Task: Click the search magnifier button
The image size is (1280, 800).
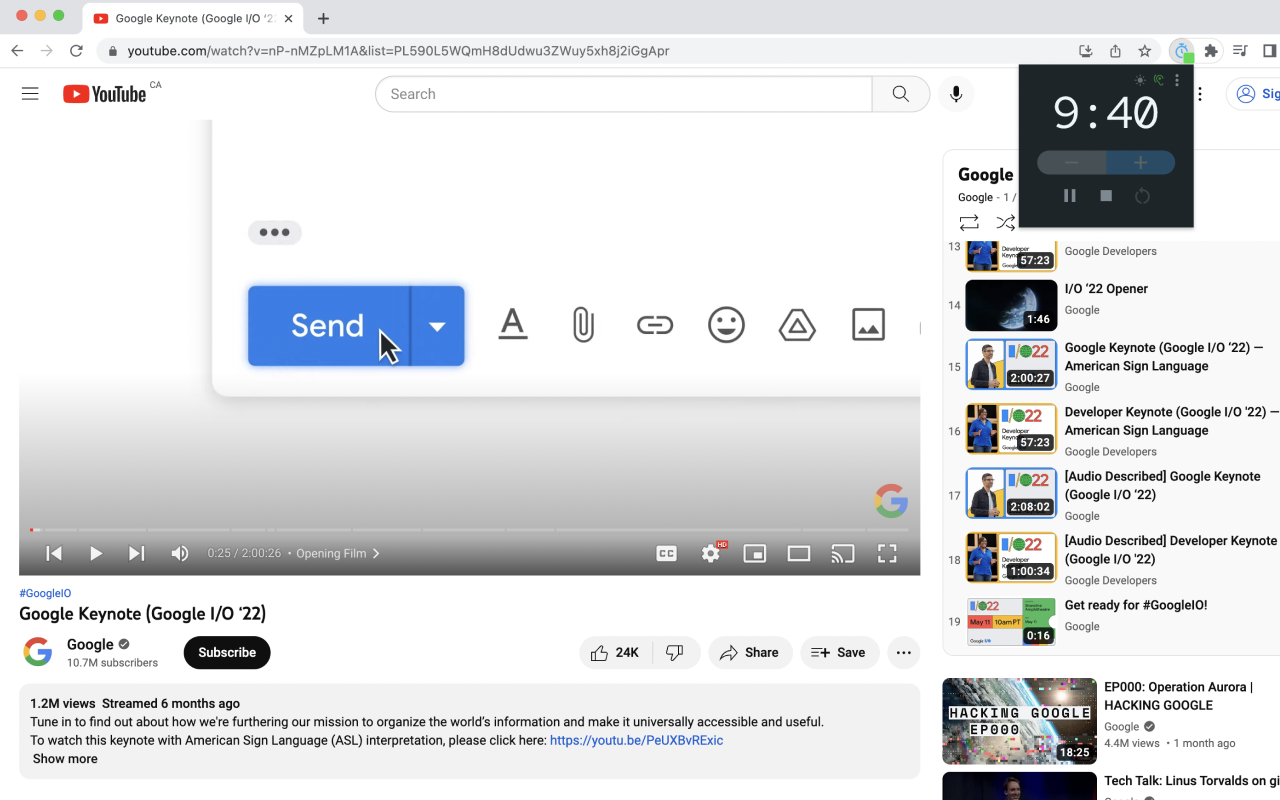Action: (901, 94)
